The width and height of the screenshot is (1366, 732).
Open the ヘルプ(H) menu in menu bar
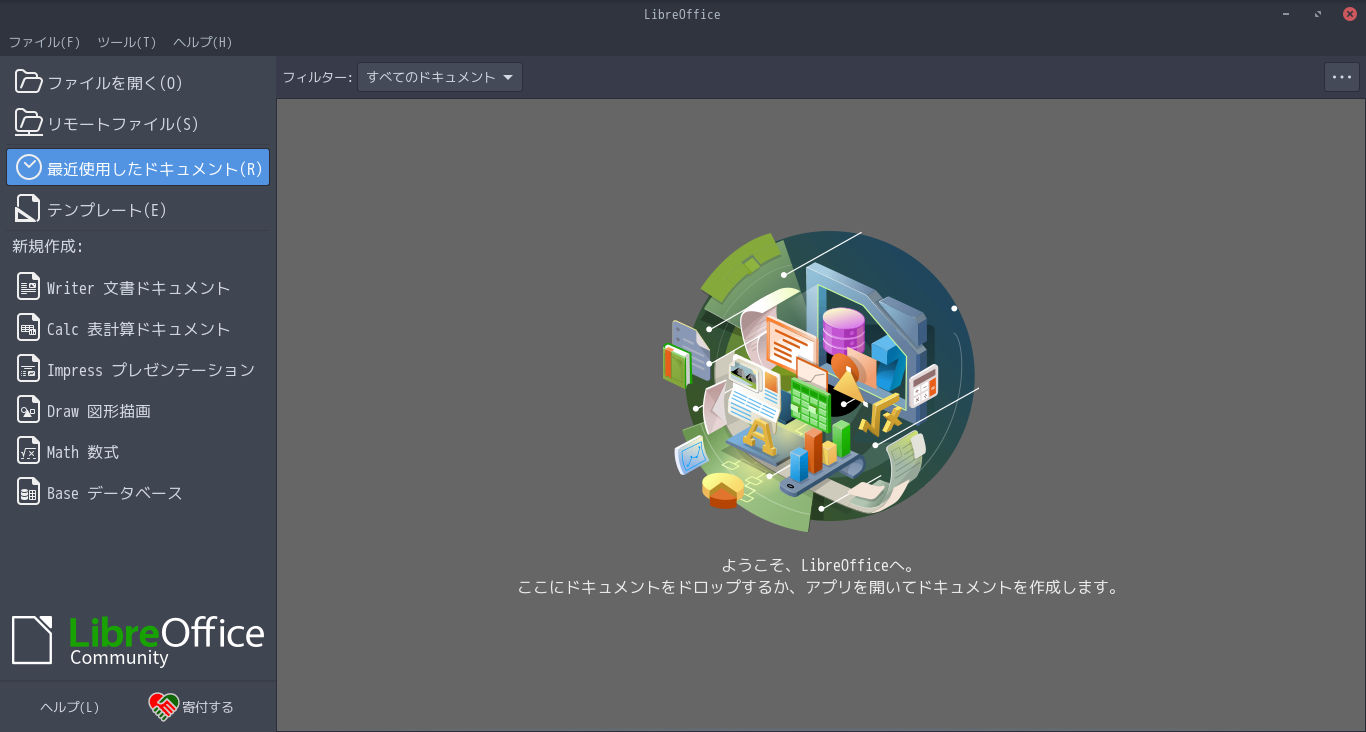click(202, 42)
